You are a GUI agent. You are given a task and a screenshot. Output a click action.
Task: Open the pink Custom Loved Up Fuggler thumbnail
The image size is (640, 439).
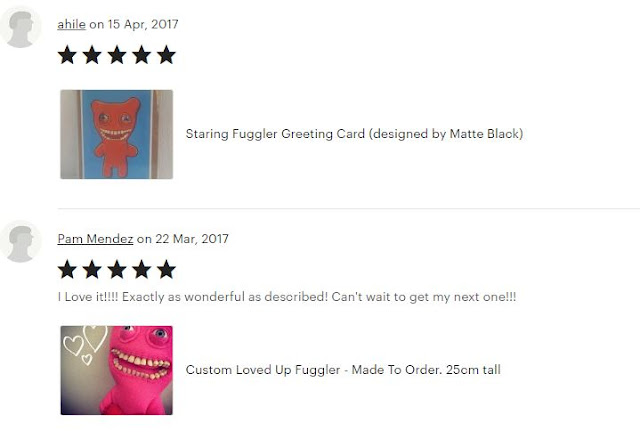pyautogui.click(x=117, y=370)
